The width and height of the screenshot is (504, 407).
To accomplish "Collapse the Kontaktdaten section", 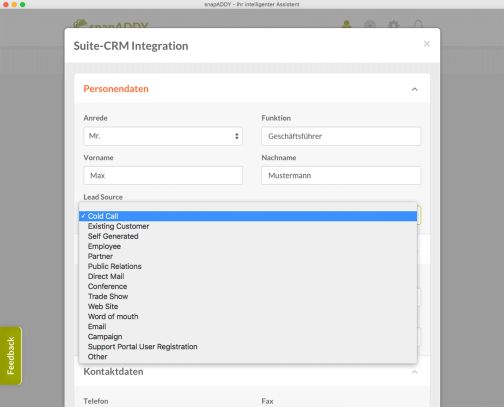I will (x=415, y=372).
